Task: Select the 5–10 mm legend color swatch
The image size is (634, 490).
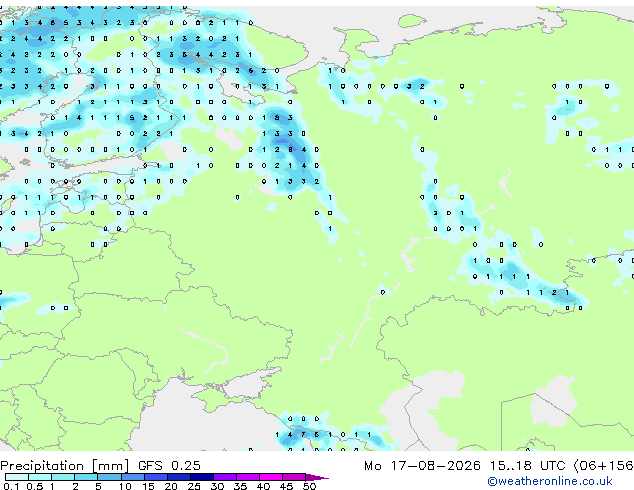Action: pos(109,477)
